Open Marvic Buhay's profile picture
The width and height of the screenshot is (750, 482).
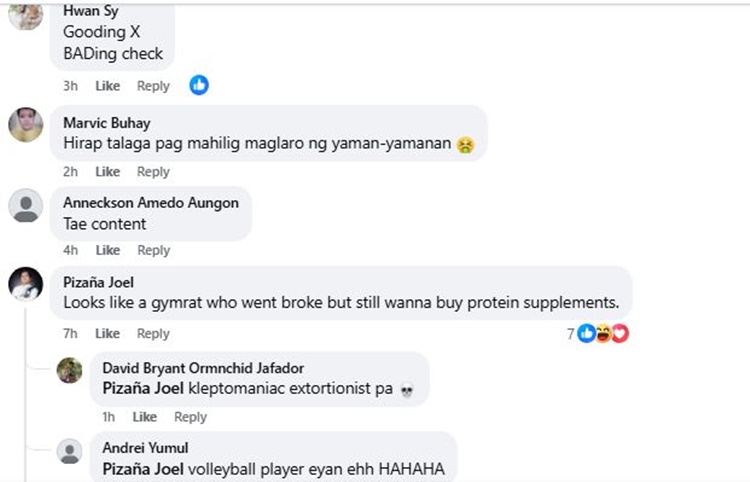(x=26, y=125)
